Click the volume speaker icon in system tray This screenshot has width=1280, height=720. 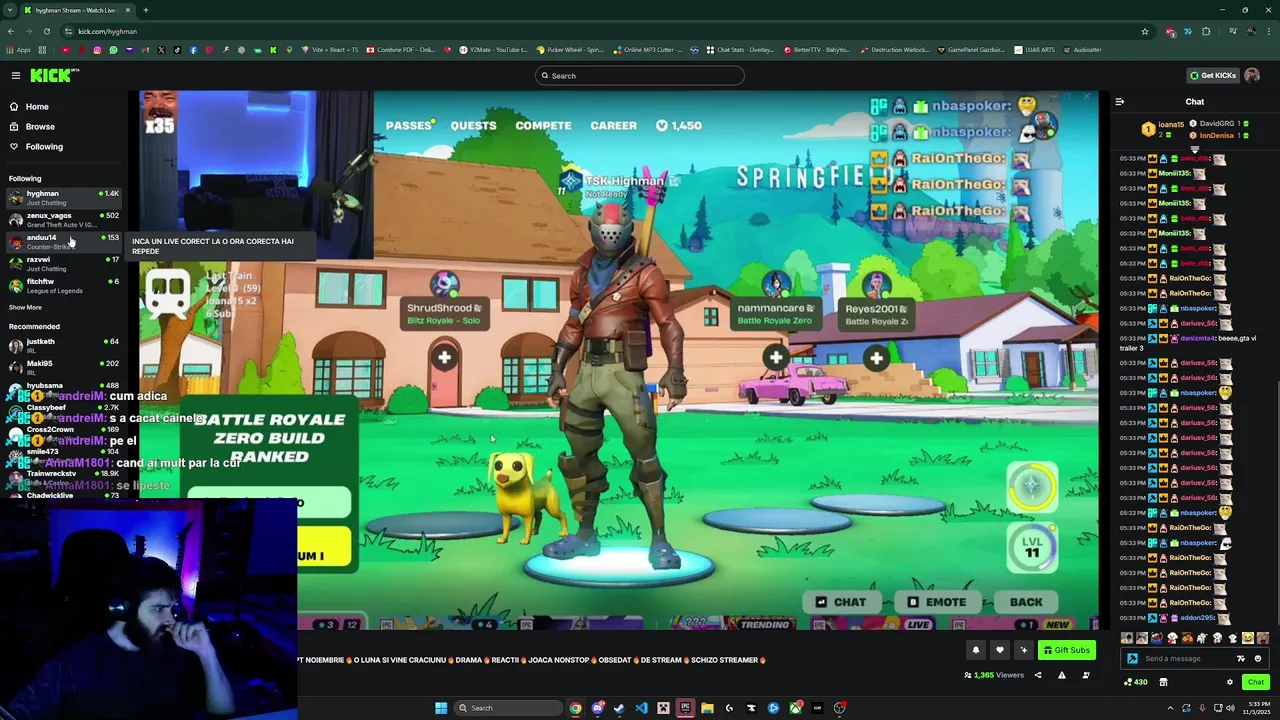point(1230,708)
